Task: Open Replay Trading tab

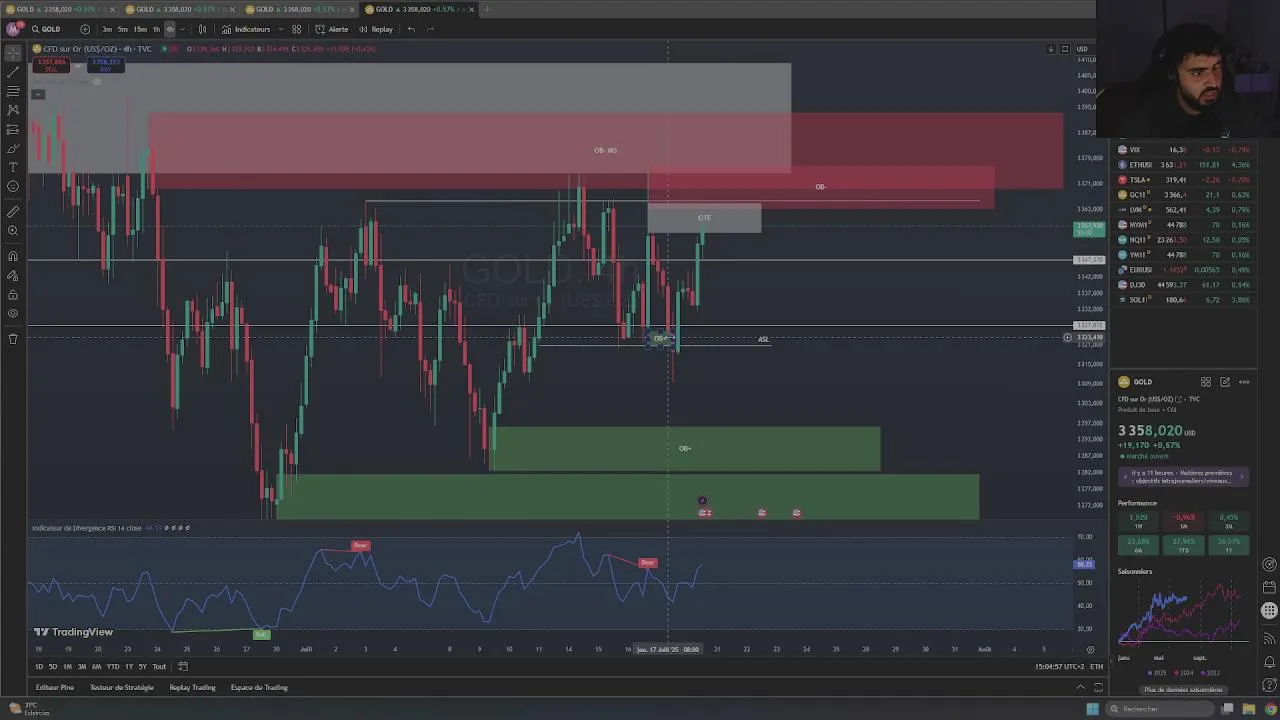Action: (x=192, y=687)
